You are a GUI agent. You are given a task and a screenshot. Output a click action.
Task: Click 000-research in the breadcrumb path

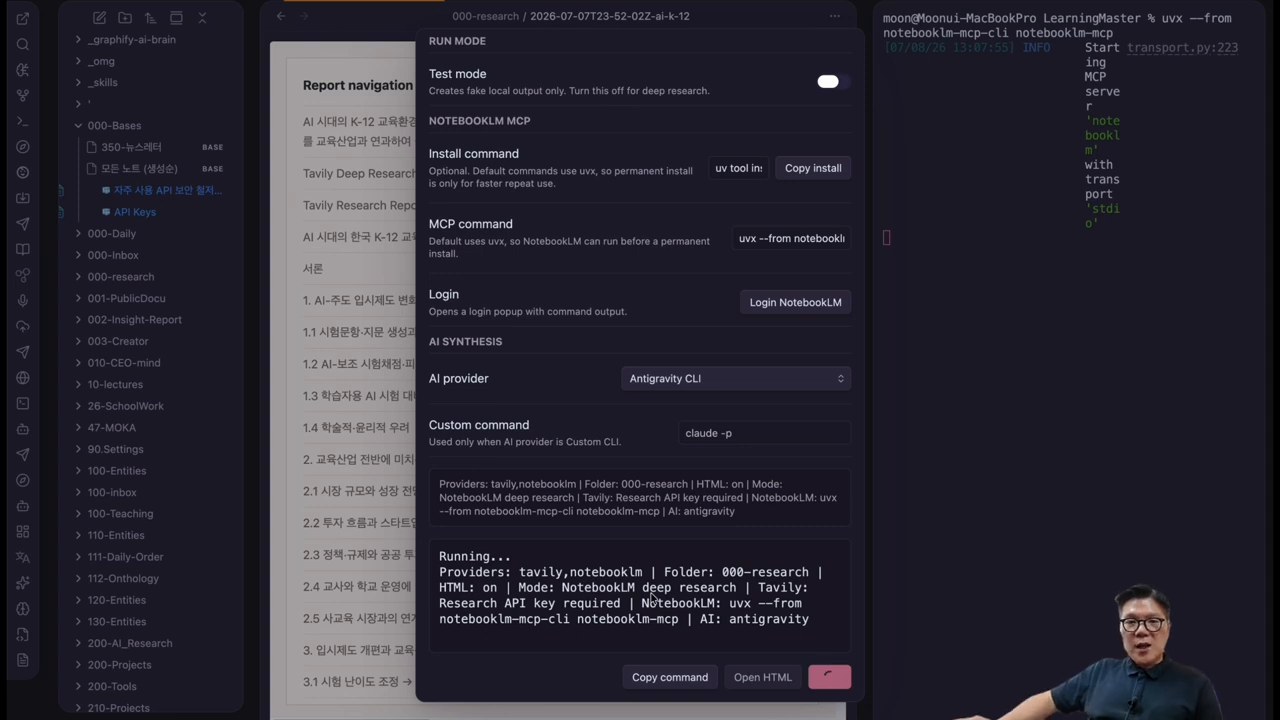pos(485,16)
